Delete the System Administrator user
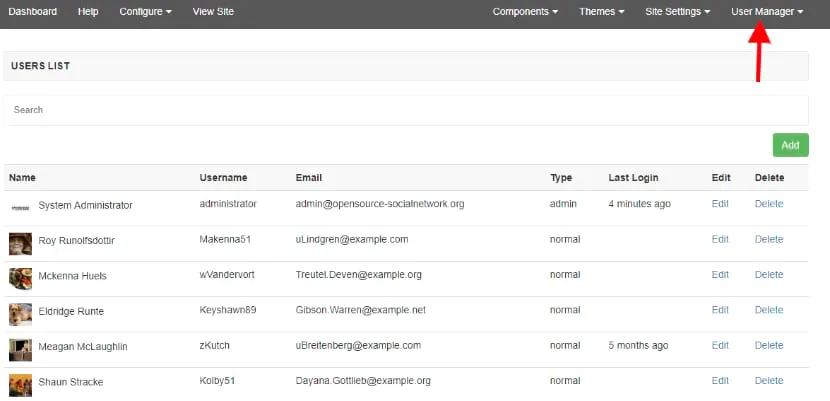 click(769, 204)
